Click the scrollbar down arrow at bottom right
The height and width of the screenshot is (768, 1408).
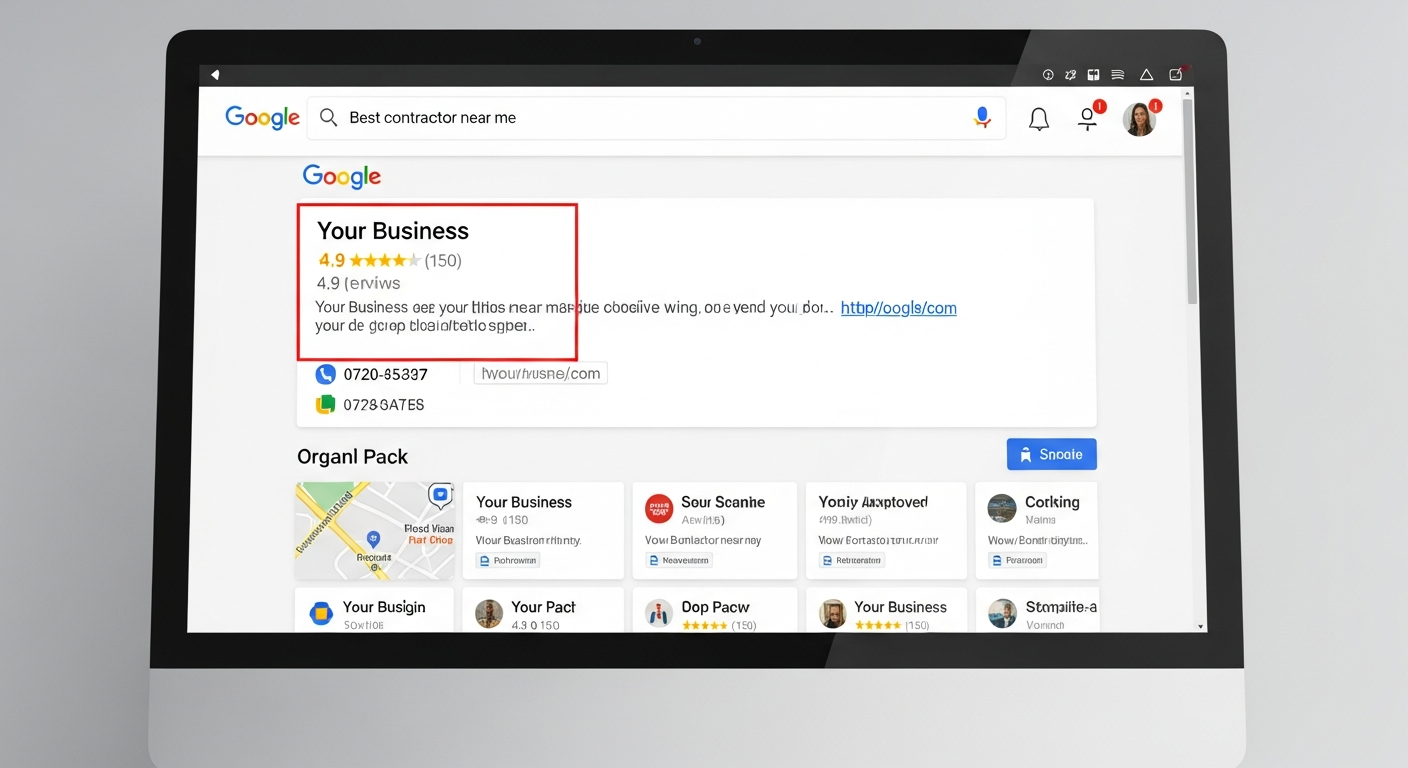tap(1201, 626)
